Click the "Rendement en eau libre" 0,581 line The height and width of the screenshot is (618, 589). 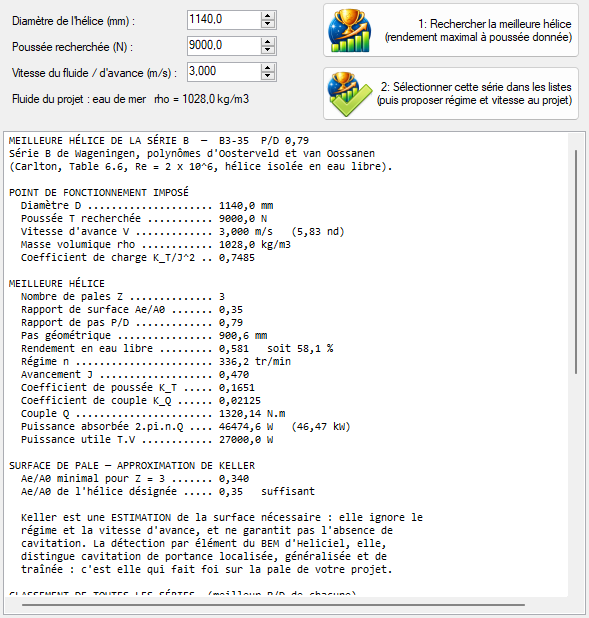coord(177,348)
